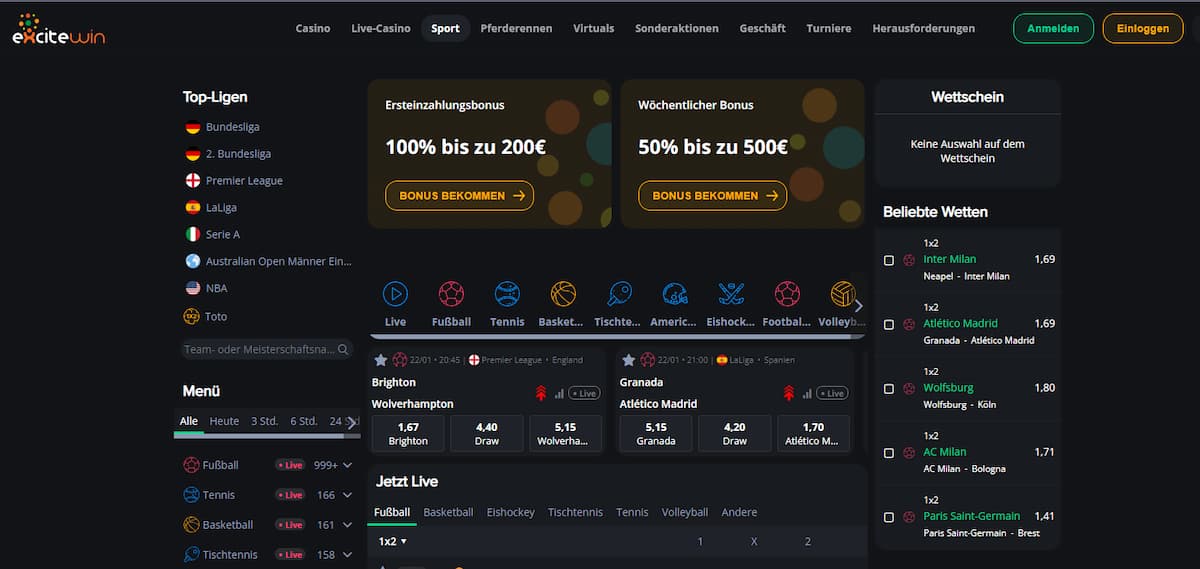The width and height of the screenshot is (1200, 569).
Task: Switch to the Basketball live tab
Action: point(448,512)
